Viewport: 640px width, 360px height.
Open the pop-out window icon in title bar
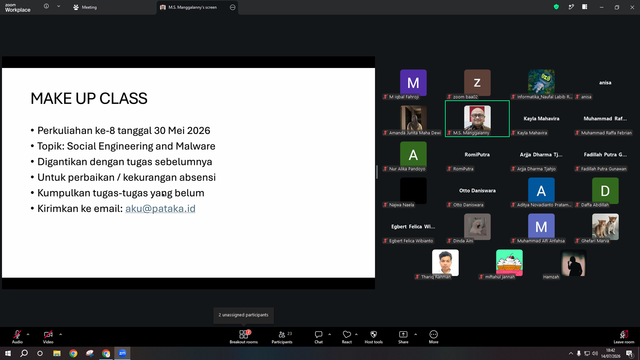coord(571,7)
